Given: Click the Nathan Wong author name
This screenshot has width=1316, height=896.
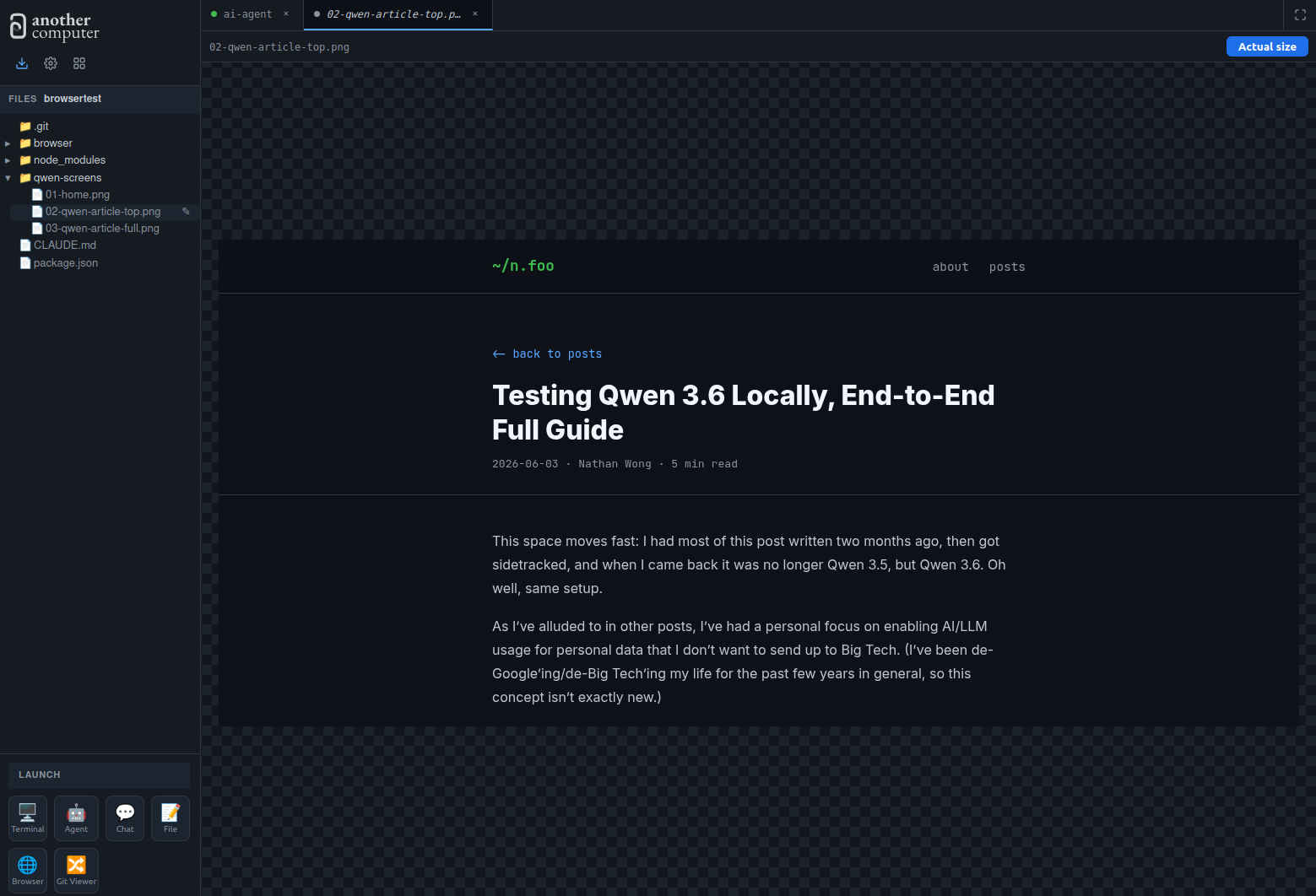Looking at the screenshot, I should point(615,464).
